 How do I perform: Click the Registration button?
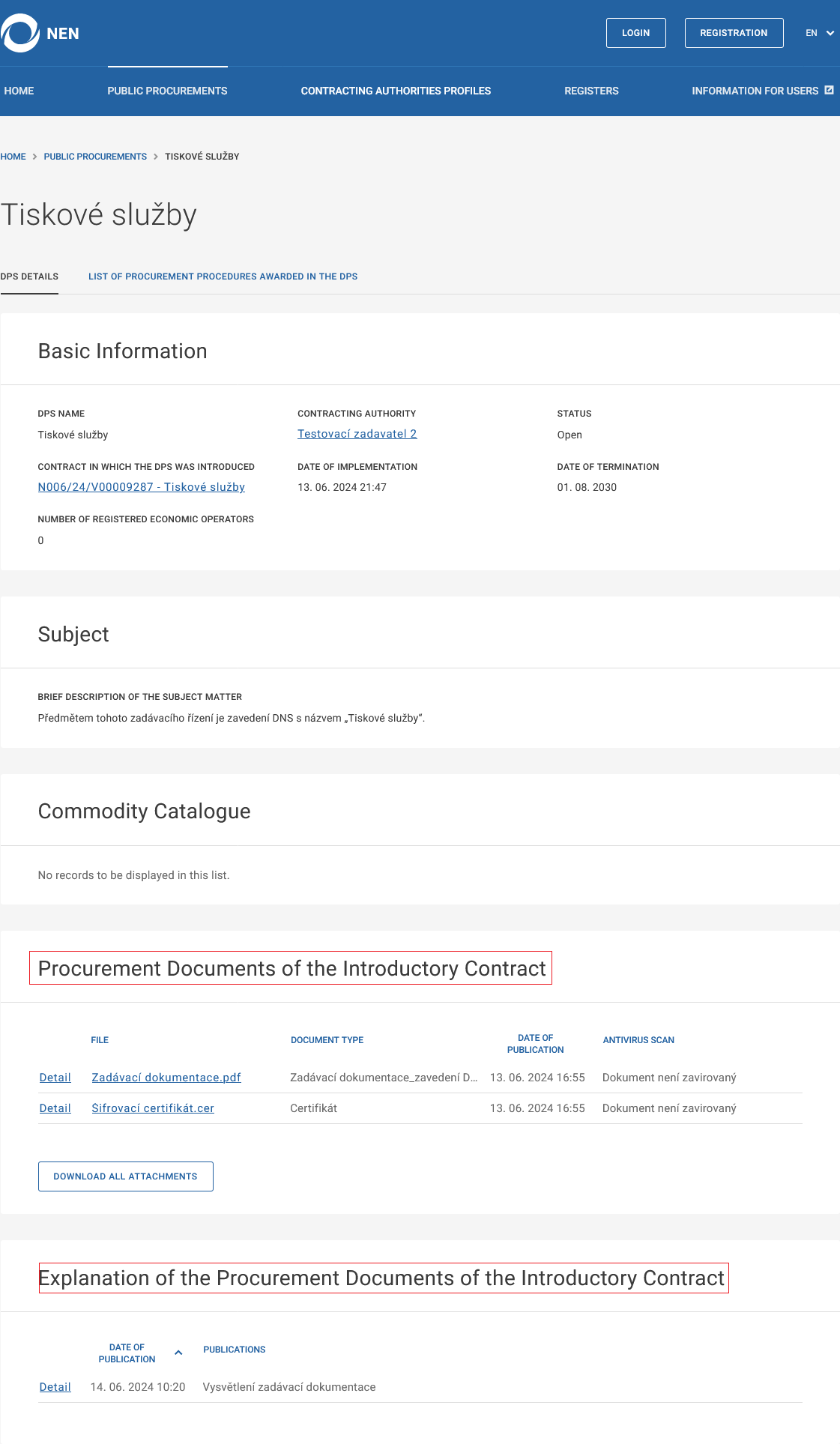(x=734, y=33)
